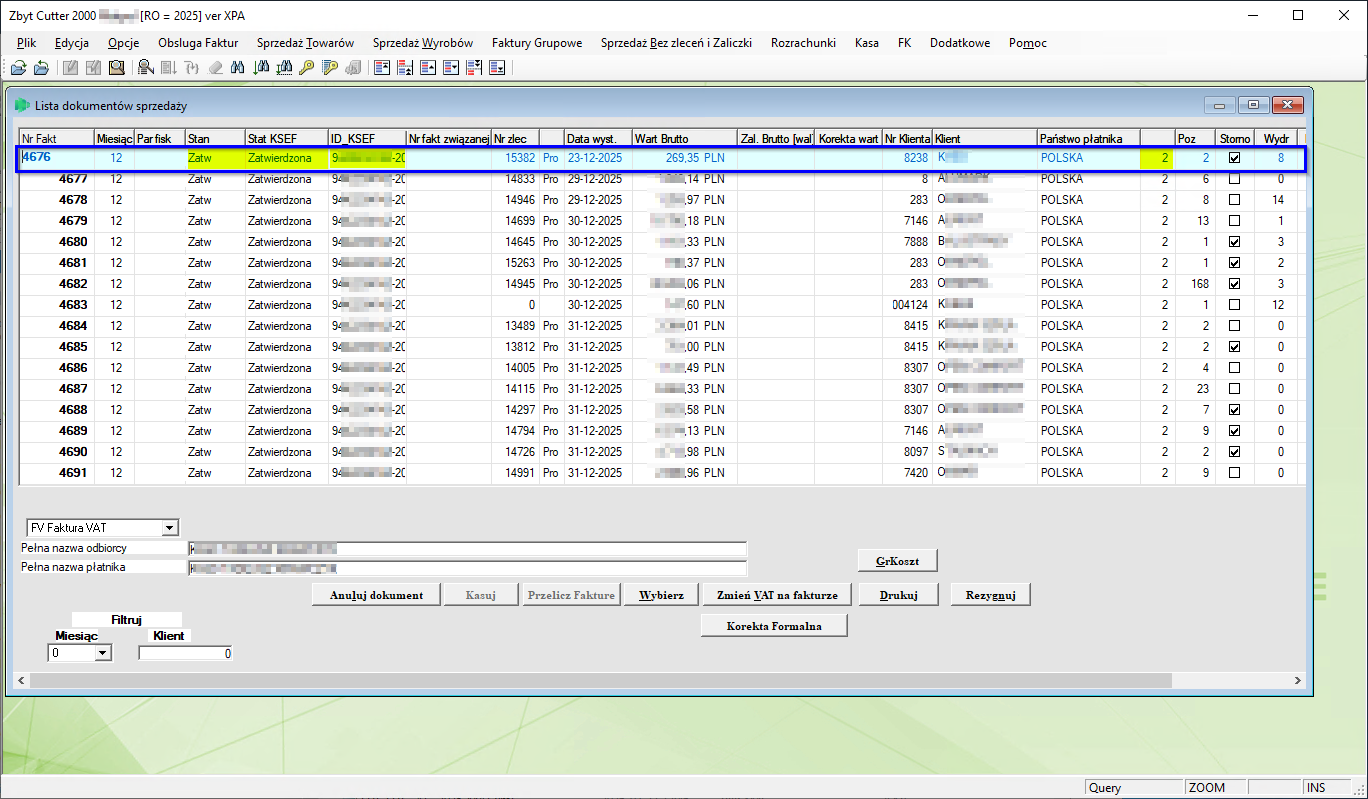Click the last record-navigation toolbar icon
1368x799 pixels.
[x=497, y=68]
